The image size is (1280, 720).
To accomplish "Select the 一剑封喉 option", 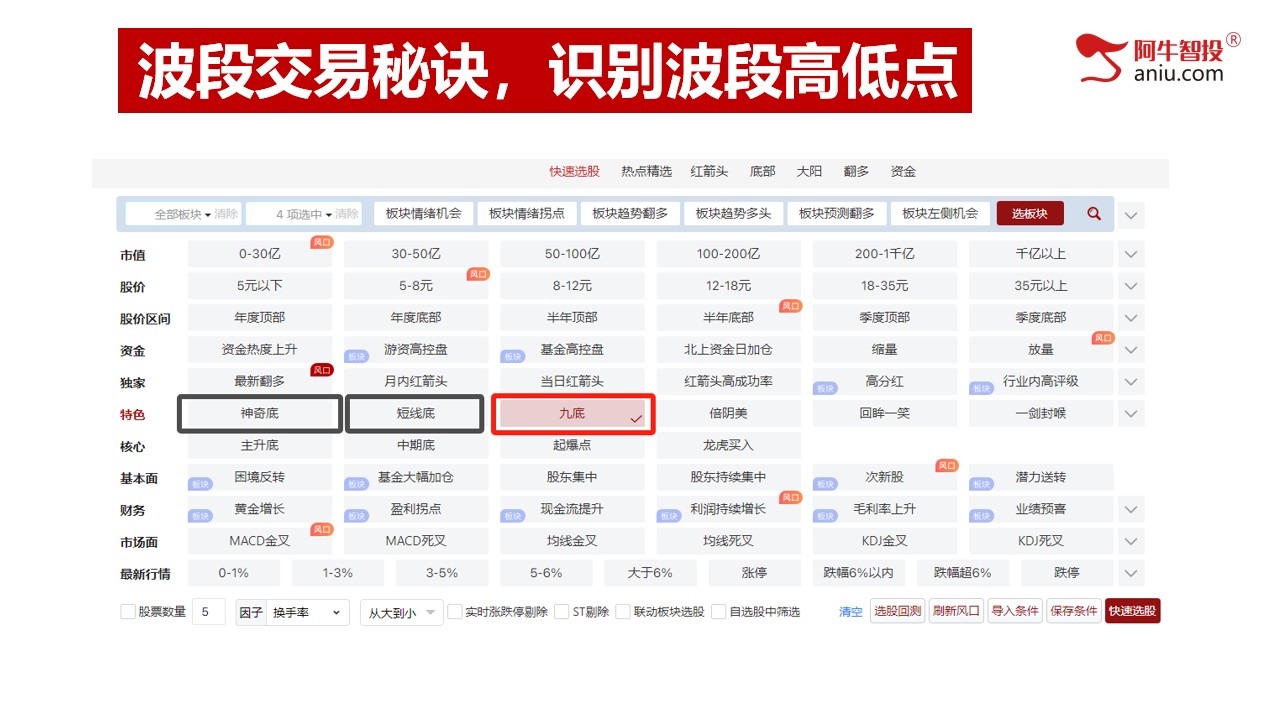I will point(1041,414).
